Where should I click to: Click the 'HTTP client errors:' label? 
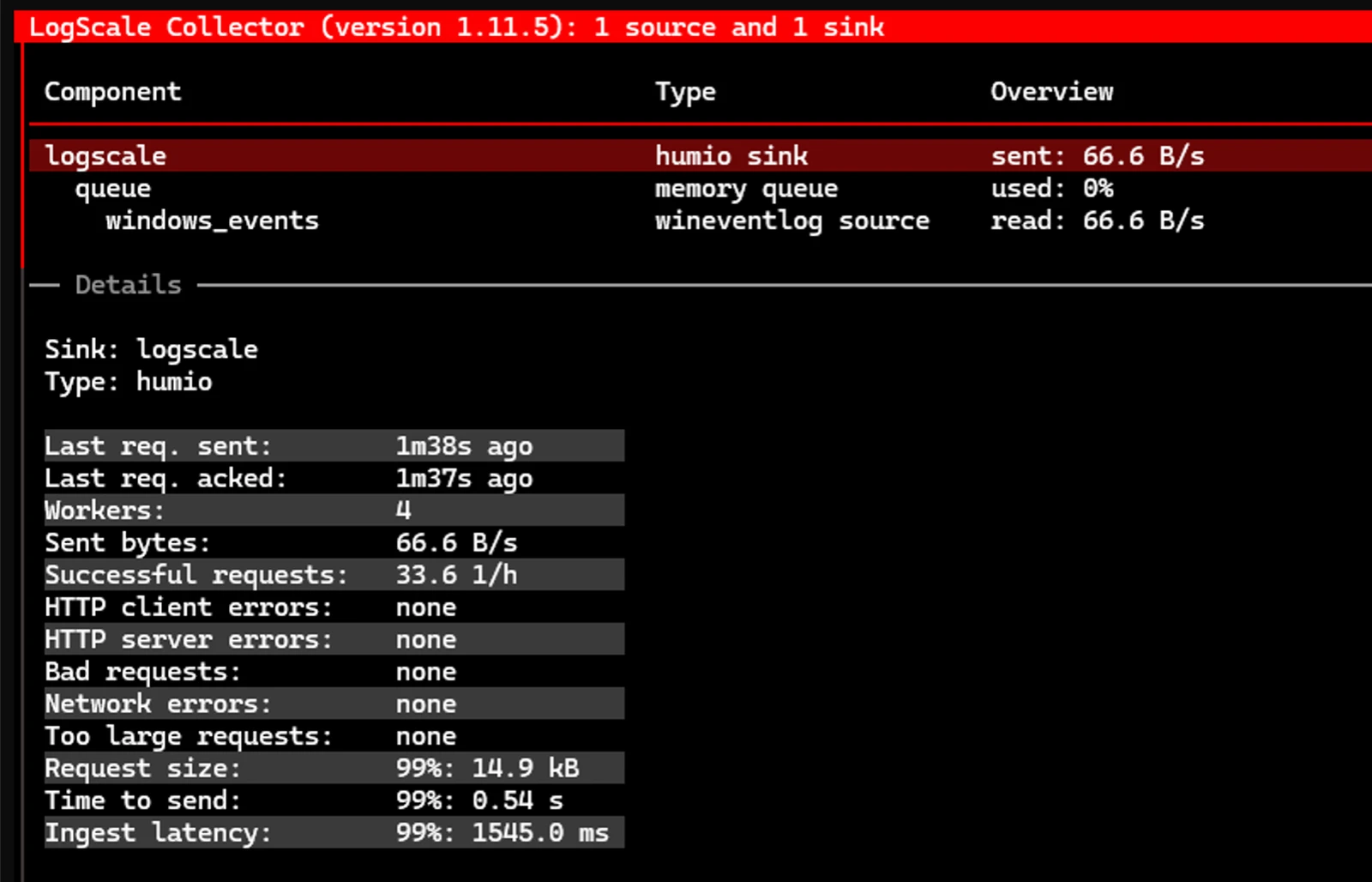[x=189, y=607]
